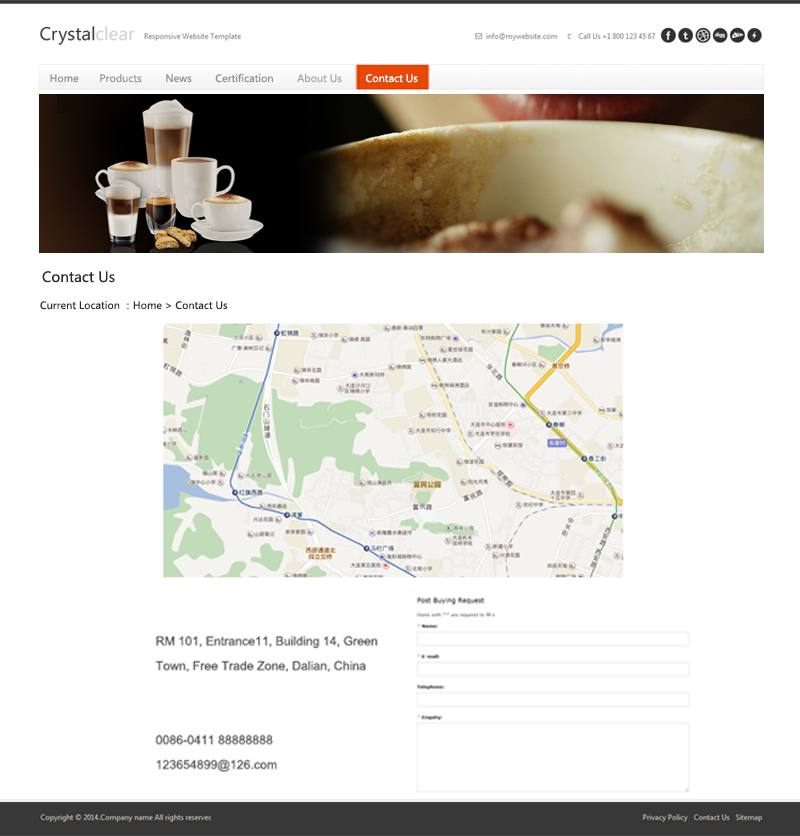Click the highlighted Contact Us tab

[392, 77]
